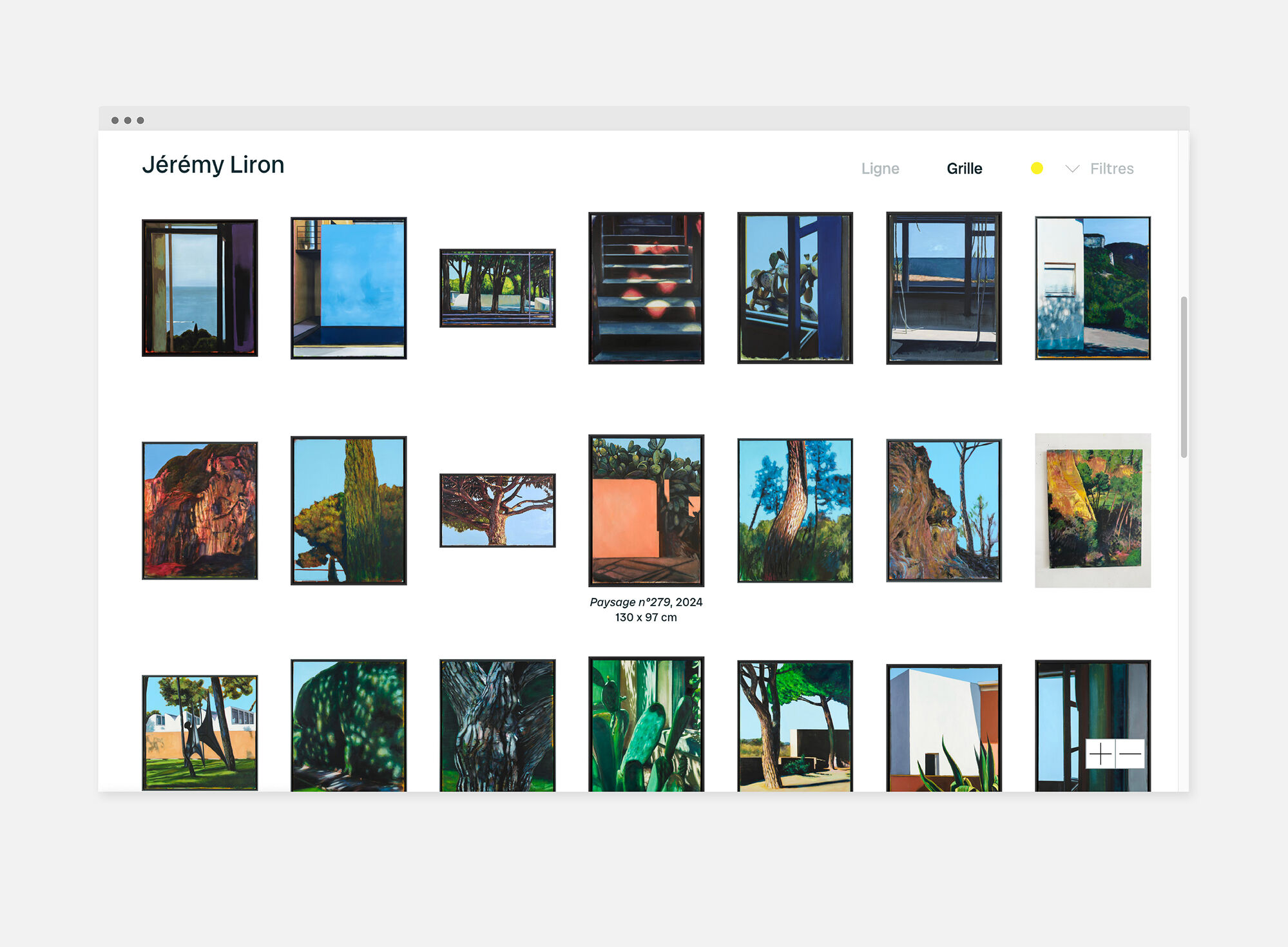The image size is (1288, 947).
Task: Click the plus zoom-in icon
Action: 1101,754
